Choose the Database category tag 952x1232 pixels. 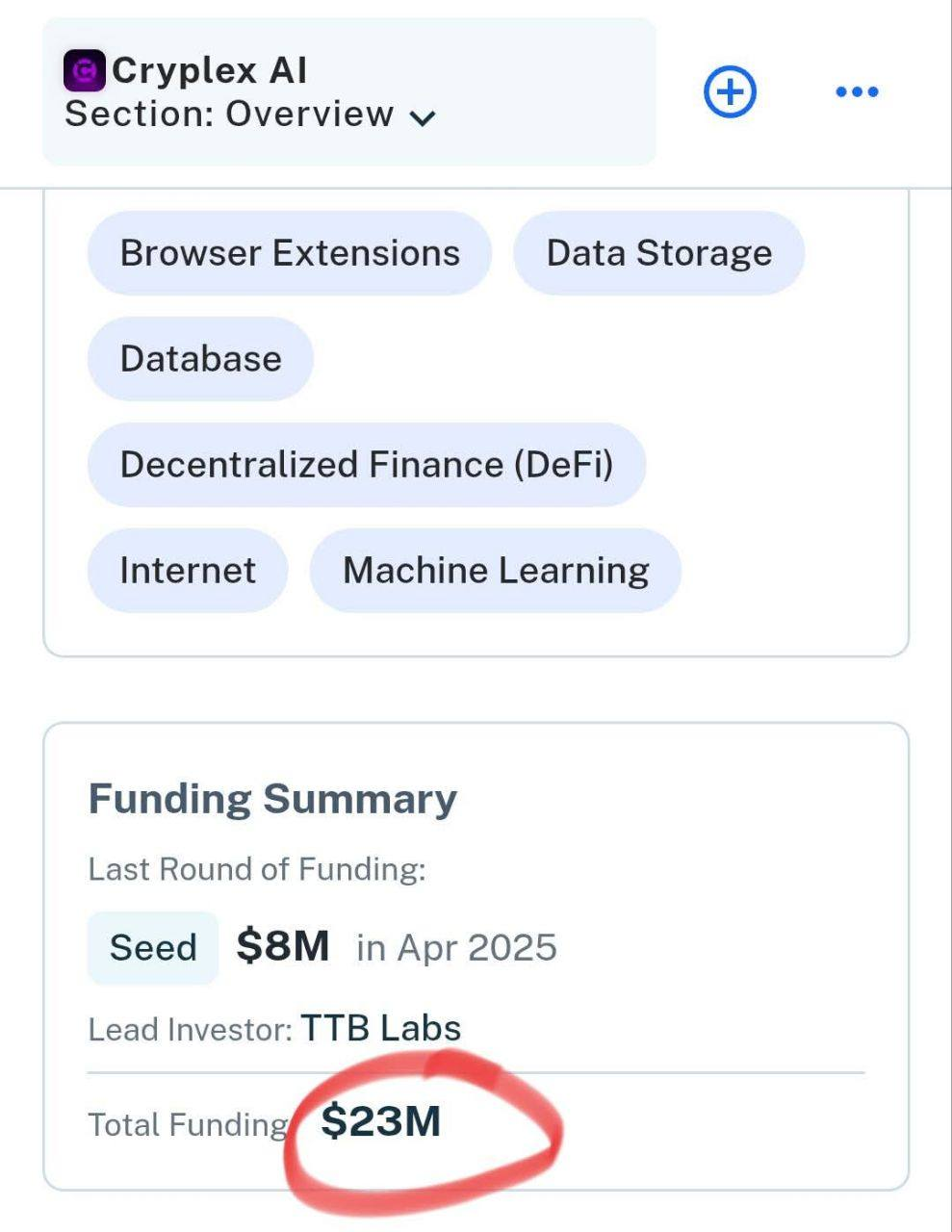coord(200,359)
